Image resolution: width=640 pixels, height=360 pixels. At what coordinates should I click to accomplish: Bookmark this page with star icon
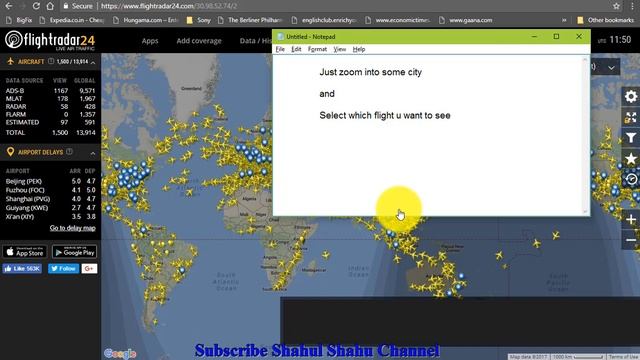(616, 6)
